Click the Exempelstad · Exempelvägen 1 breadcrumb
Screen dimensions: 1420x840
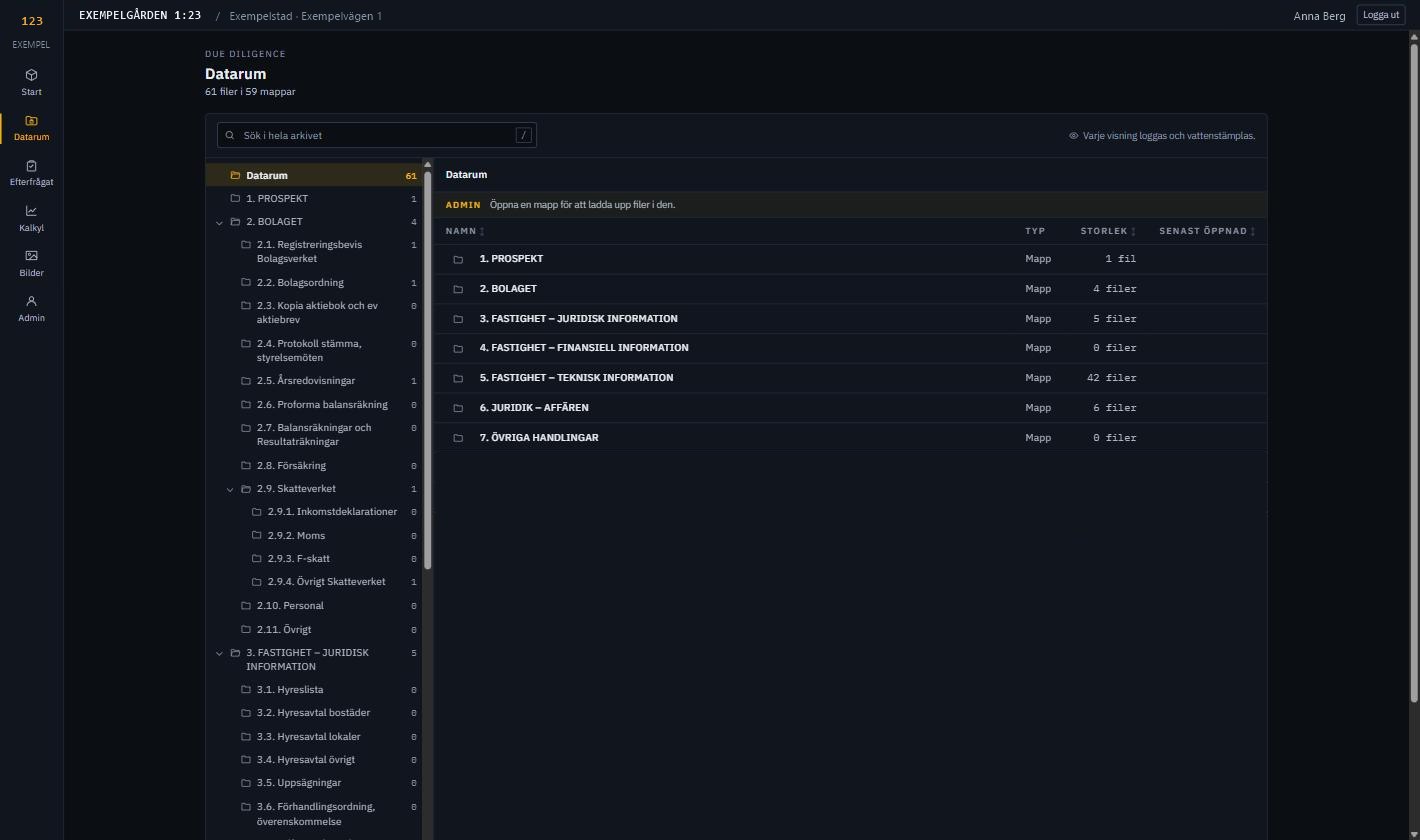[x=305, y=16]
